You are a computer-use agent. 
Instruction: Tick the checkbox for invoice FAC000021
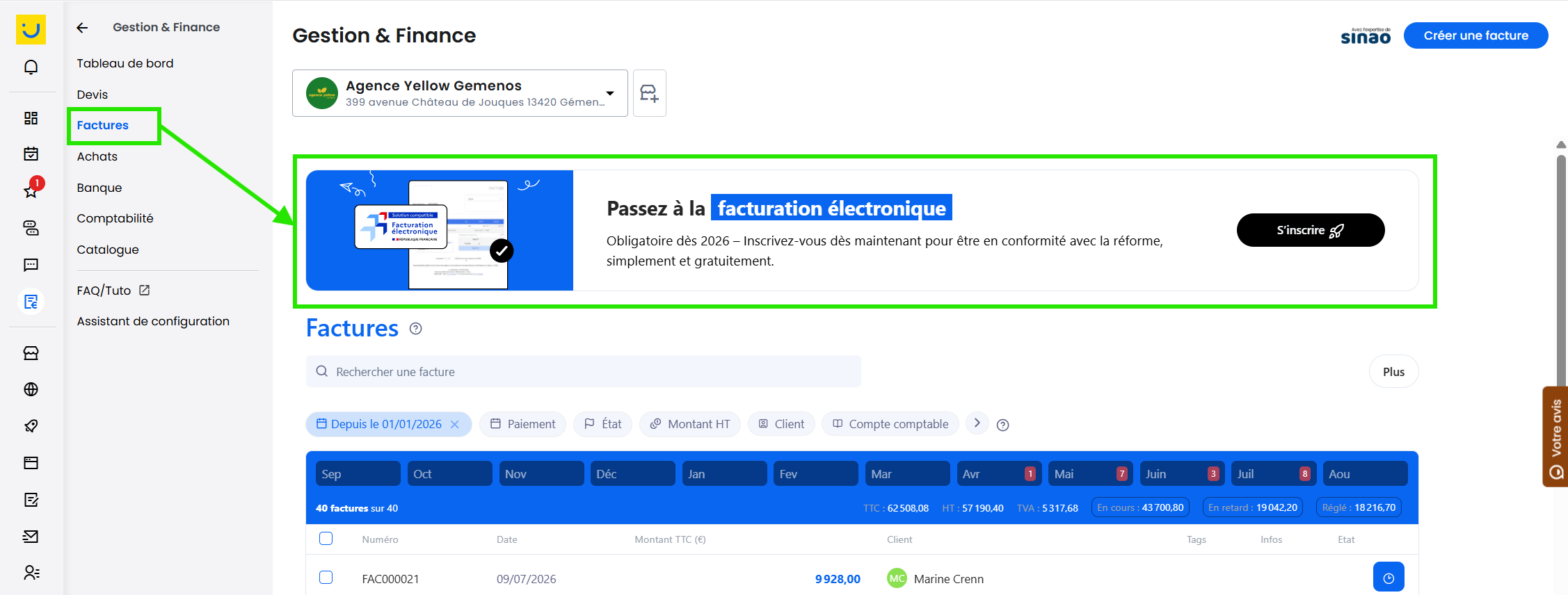tap(326, 578)
